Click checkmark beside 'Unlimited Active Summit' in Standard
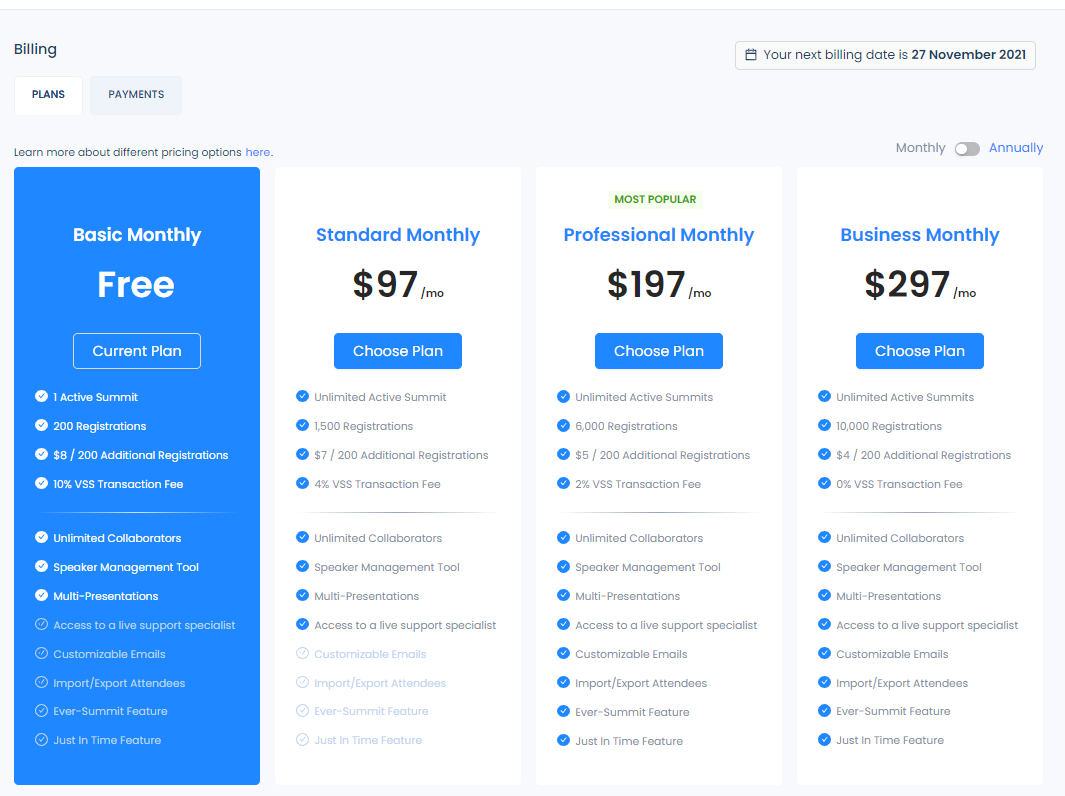The width and height of the screenshot is (1065, 796). tap(302, 396)
